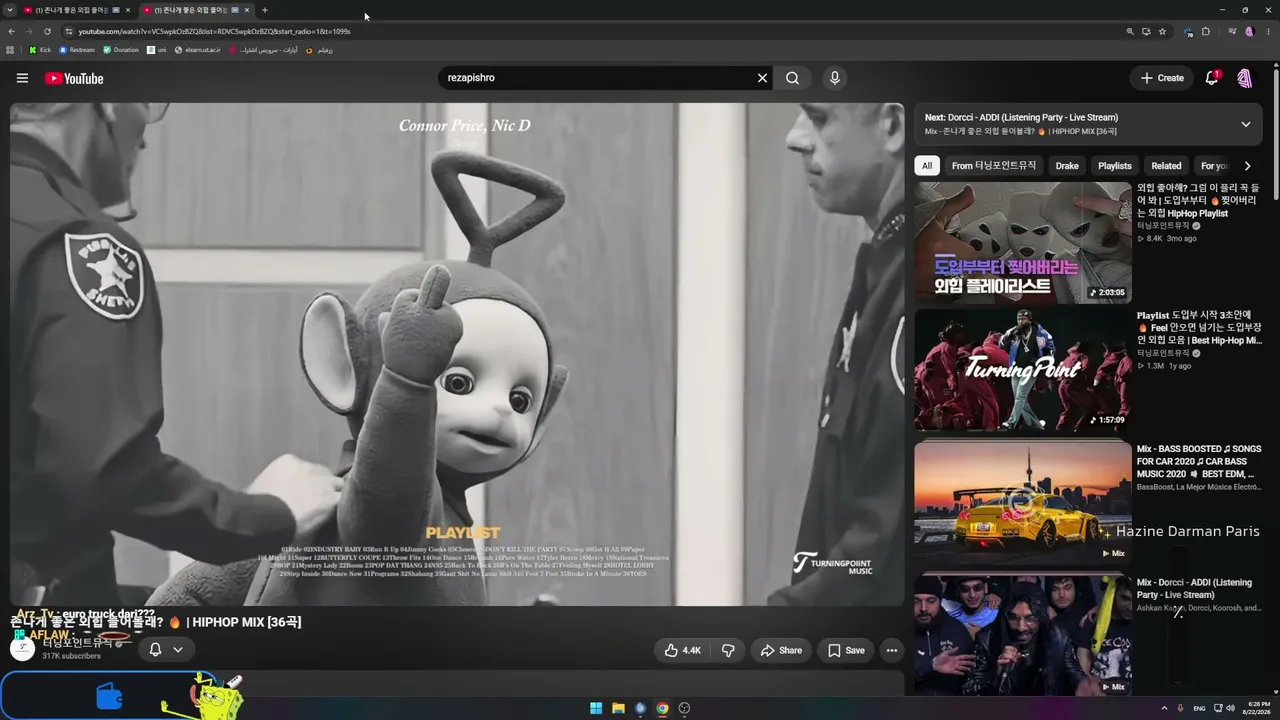Switch input language via ENG indicator

coord(1199,708)
